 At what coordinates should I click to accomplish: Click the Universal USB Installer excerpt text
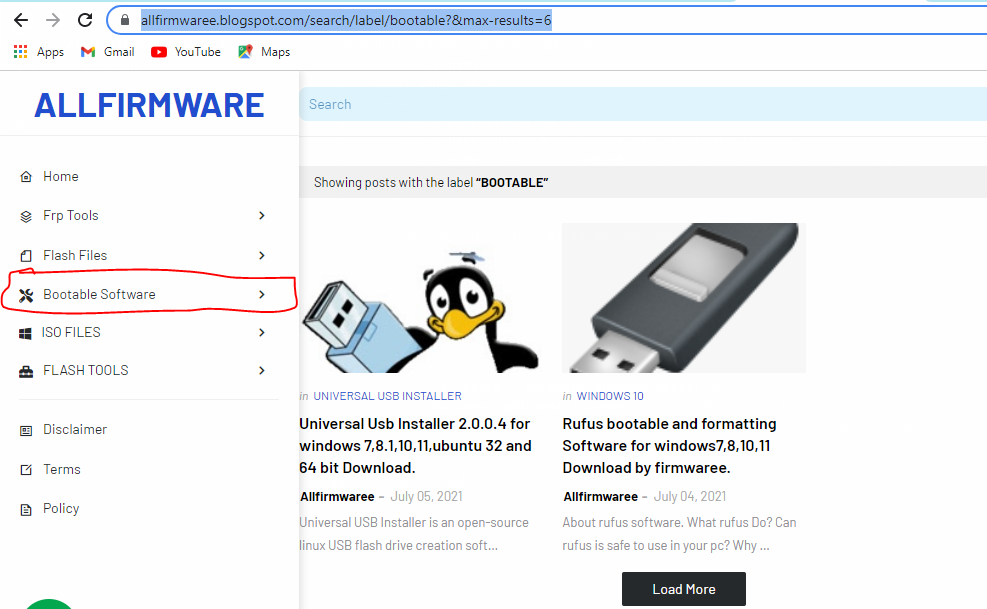coord(414,534)
